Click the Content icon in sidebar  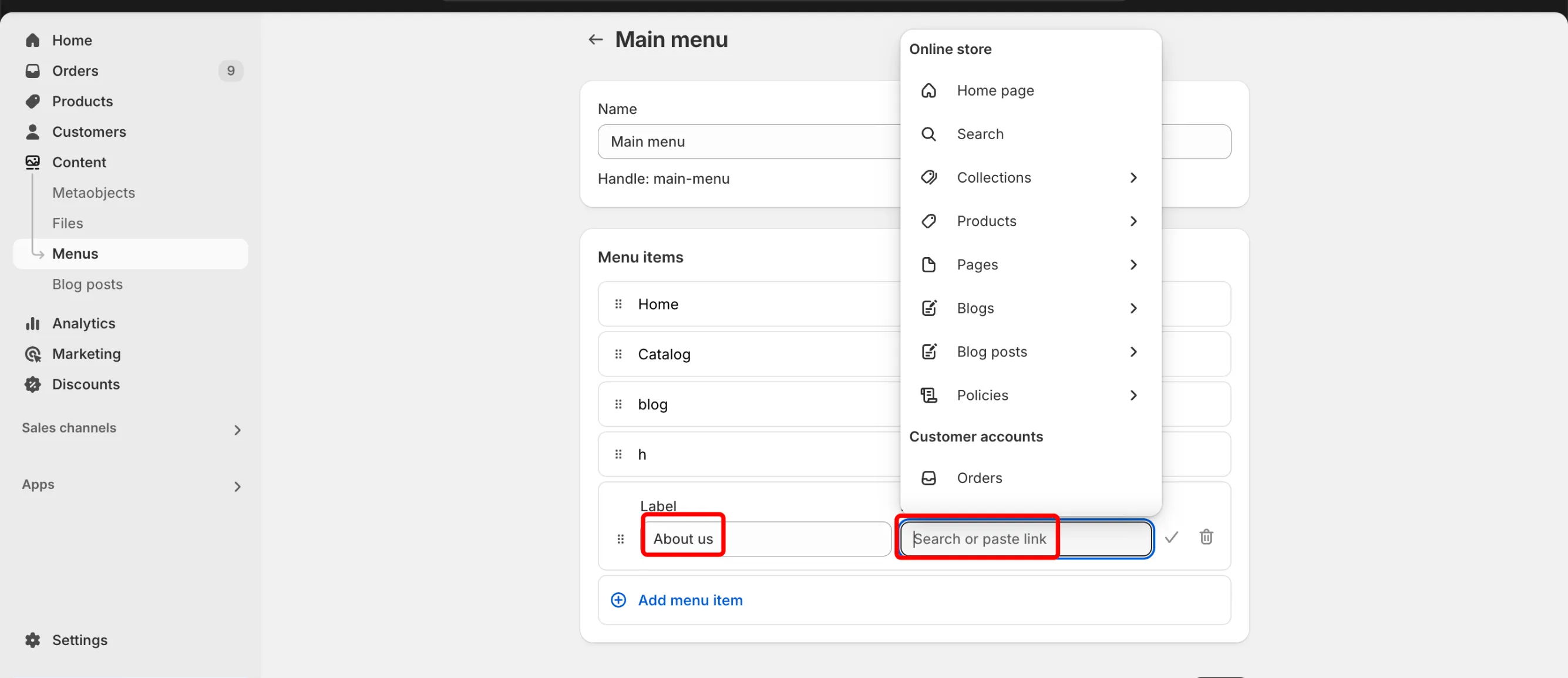pos(32,162)
